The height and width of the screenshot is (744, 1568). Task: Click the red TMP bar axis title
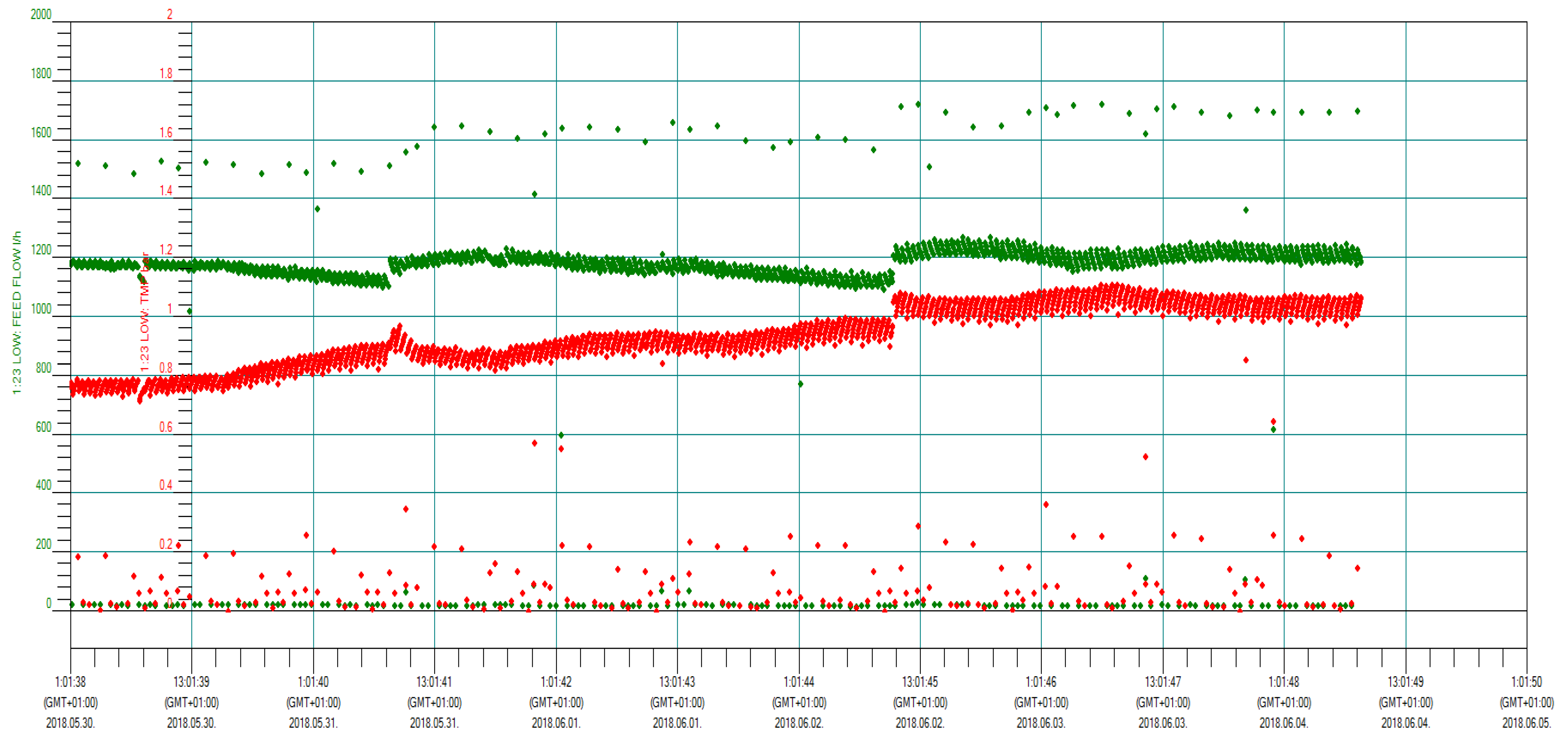[x=145, y=312]
